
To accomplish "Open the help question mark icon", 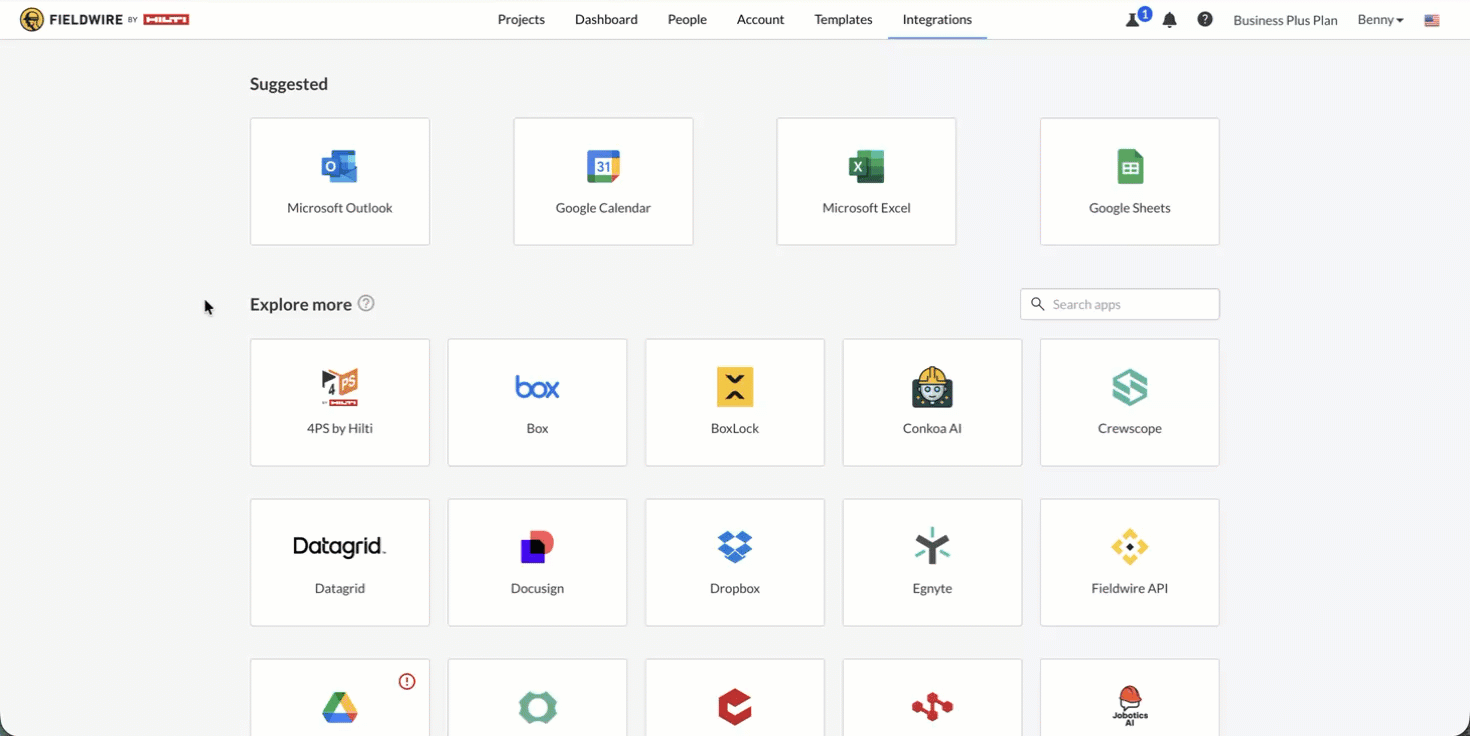I will (1205, 19).
